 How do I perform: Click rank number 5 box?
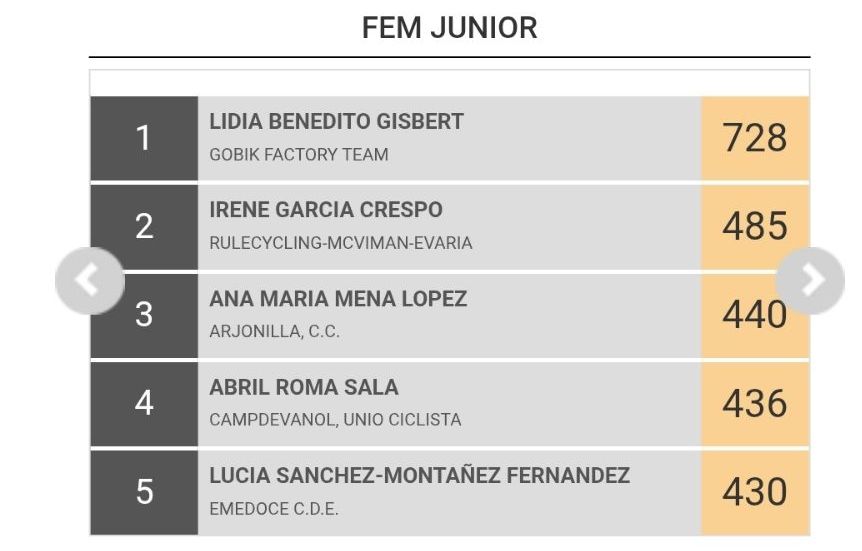tap(144, 492)
